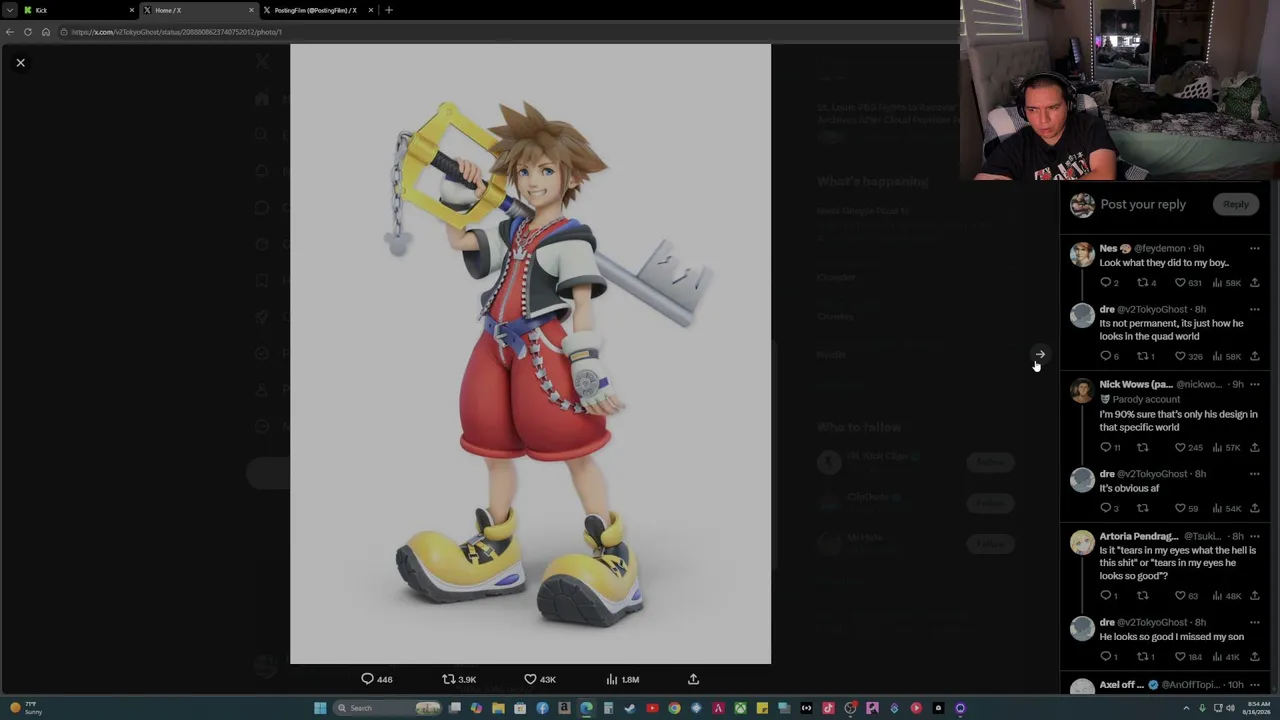Like dre's tweet with 326 likes

pyautogui.click(x=1188, y=356)
